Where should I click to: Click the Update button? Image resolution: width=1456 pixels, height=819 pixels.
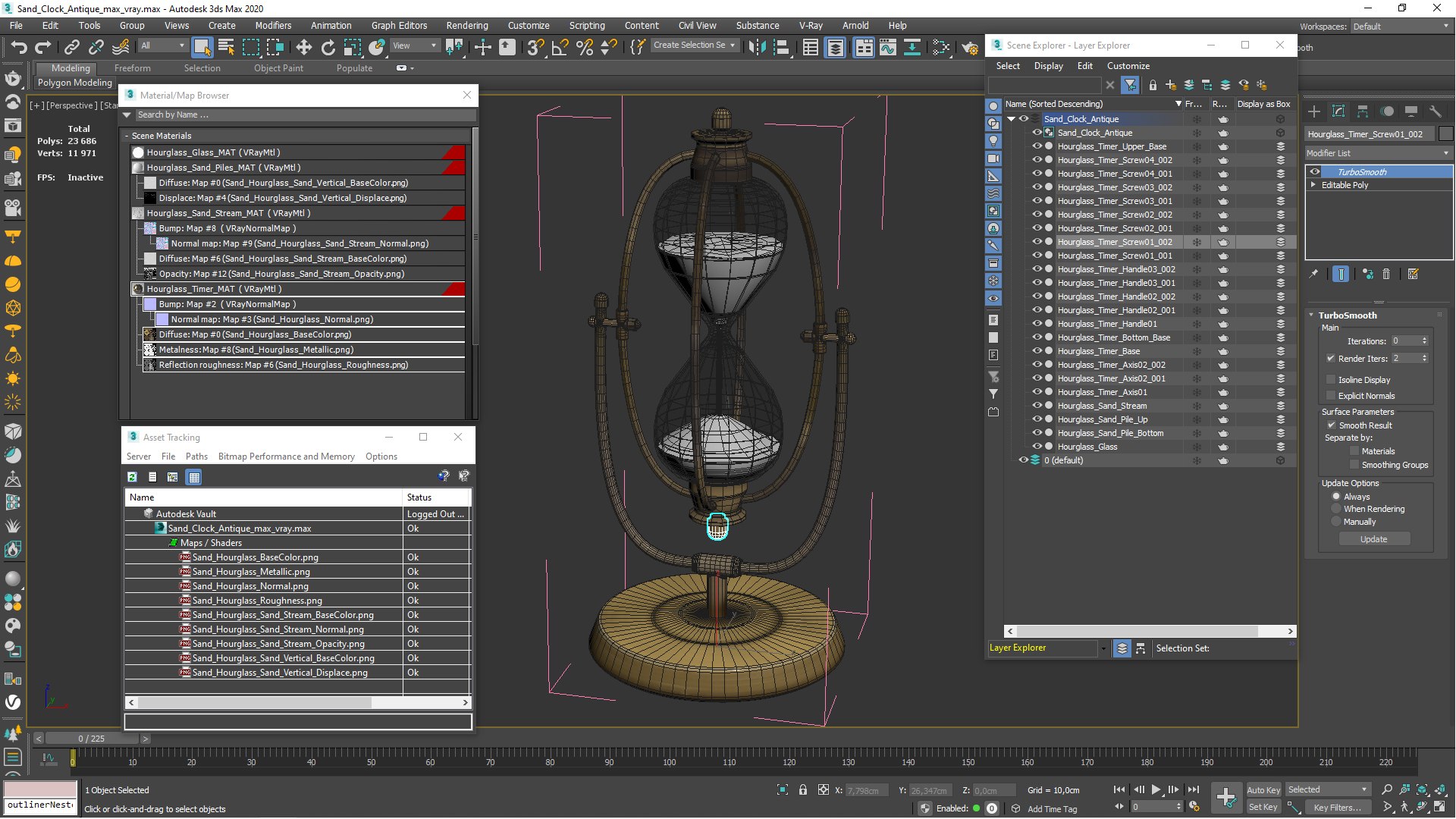point(1374,539)
